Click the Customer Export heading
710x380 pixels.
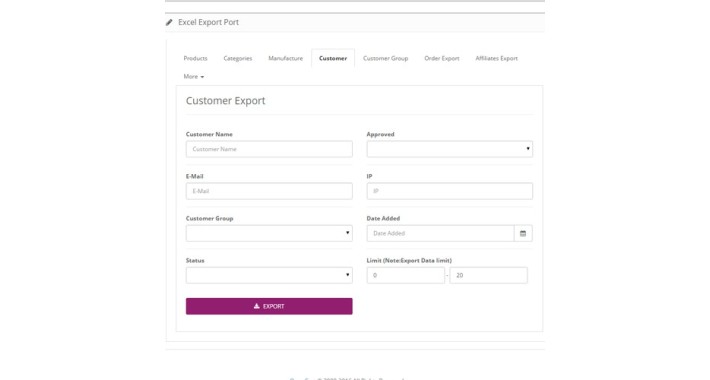(x=225, y=101)
